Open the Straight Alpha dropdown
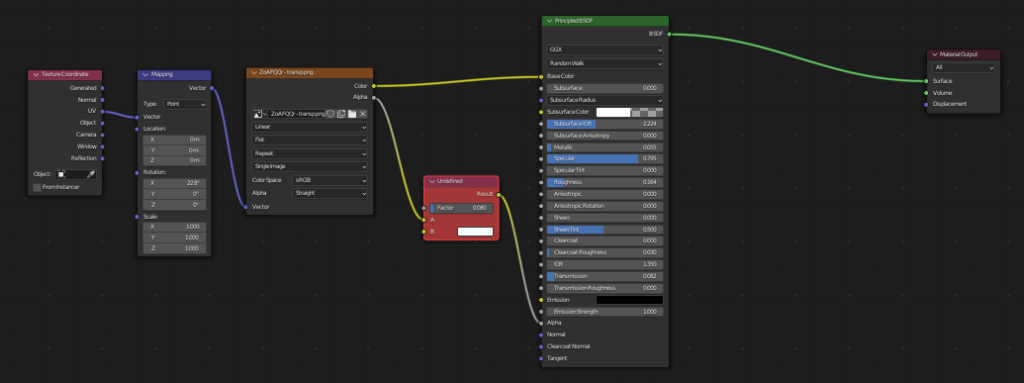The image size is (1024, 383). click(x=330, y=193)
